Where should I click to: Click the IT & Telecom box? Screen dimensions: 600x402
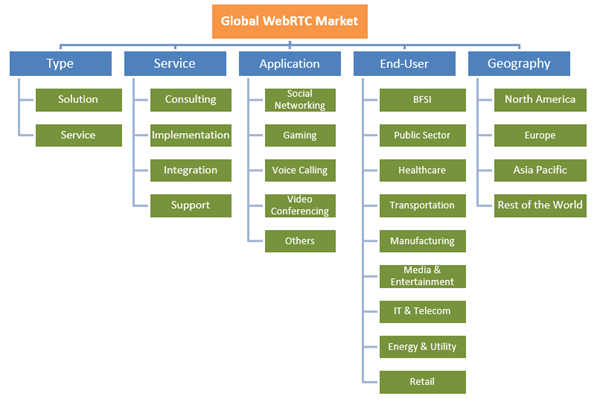(x=422, y=311)
